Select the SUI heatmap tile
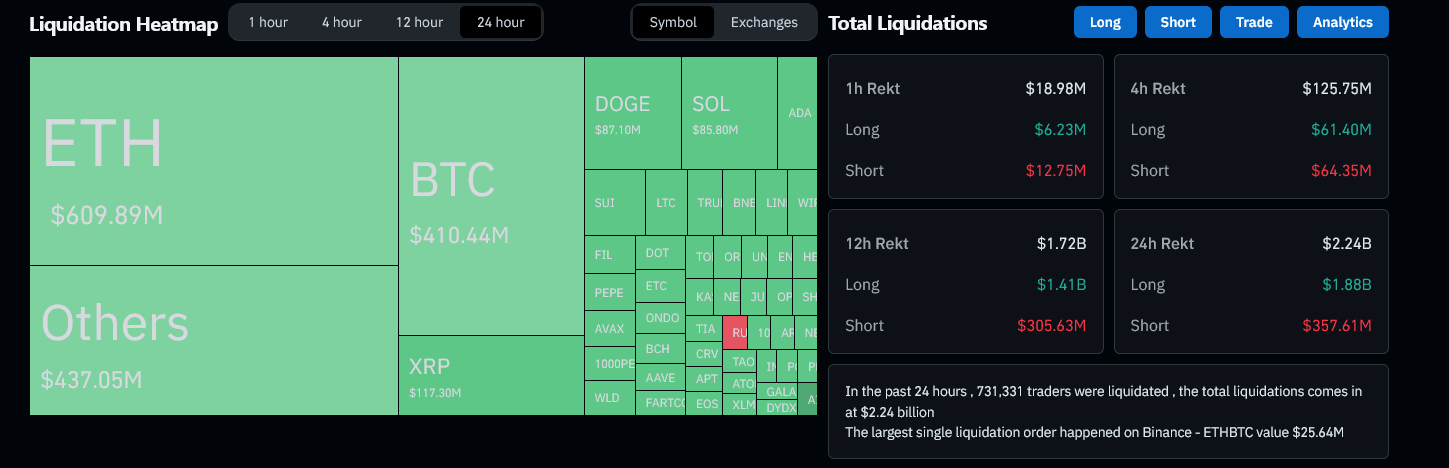The image size is (1449, 468). pyautogui.click(x=614, y=203)
